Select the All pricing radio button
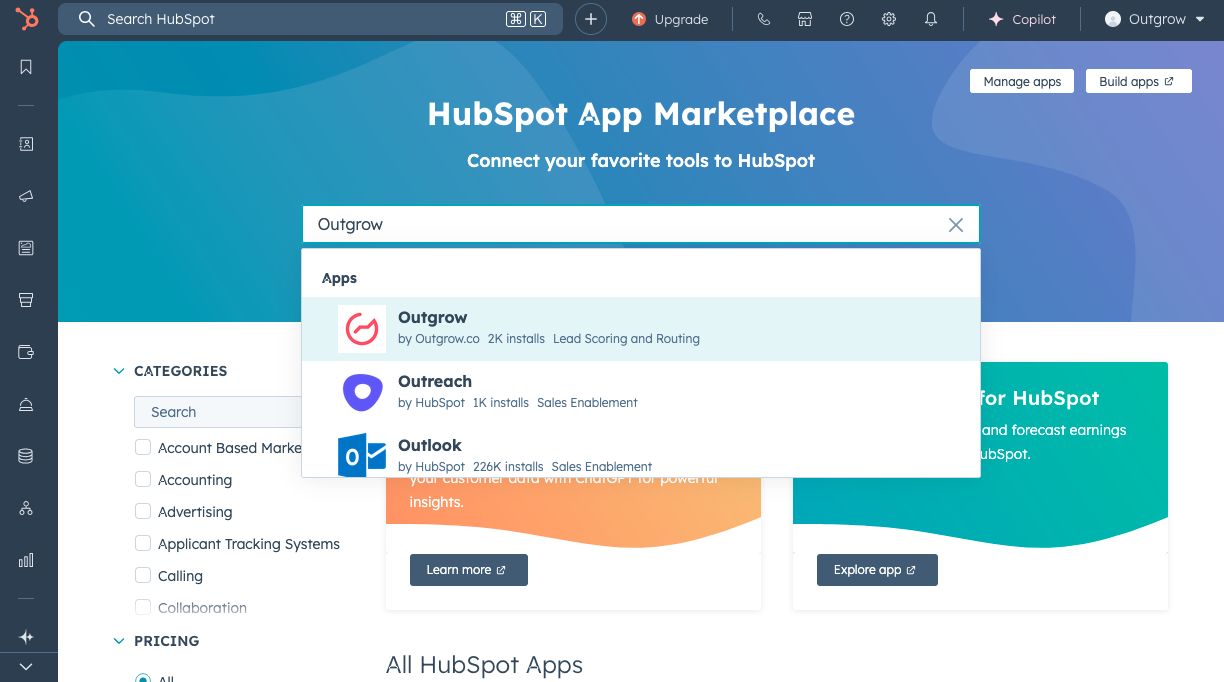1224x682 pixels. coord(143,678)
